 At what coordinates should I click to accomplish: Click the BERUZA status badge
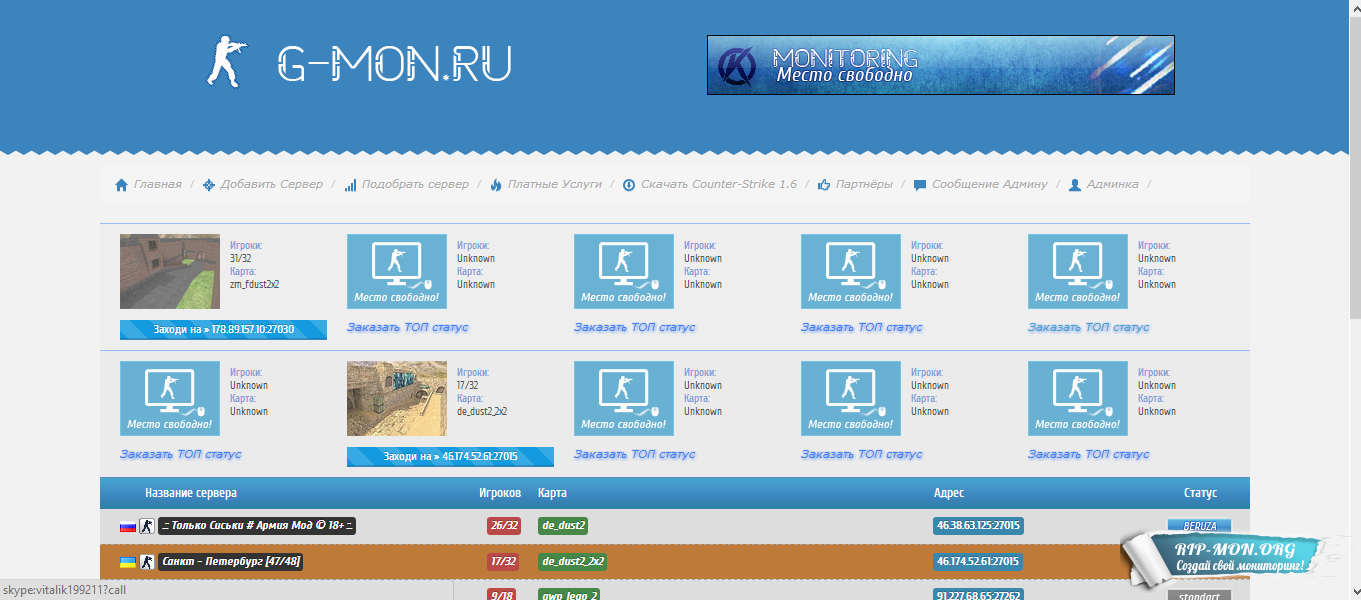(1200, 524)
